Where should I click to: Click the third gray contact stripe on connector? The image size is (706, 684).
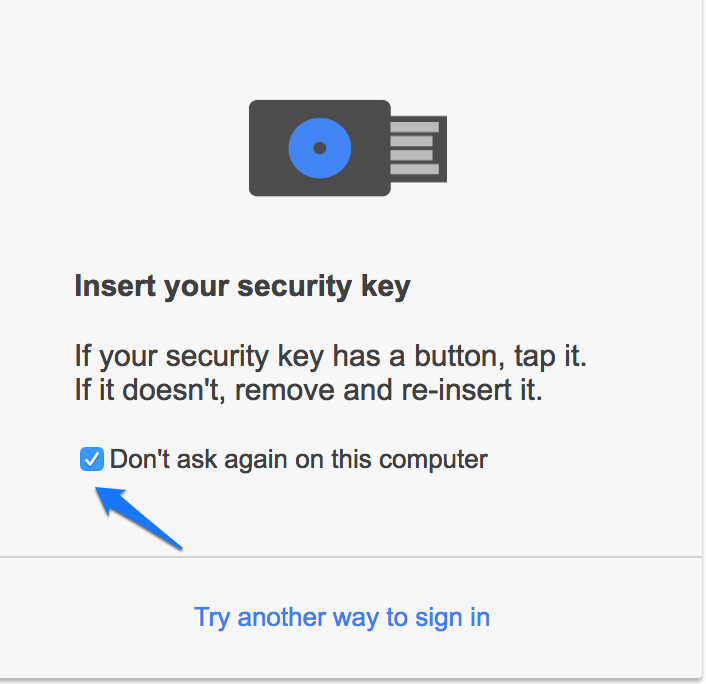click(412, 155)
